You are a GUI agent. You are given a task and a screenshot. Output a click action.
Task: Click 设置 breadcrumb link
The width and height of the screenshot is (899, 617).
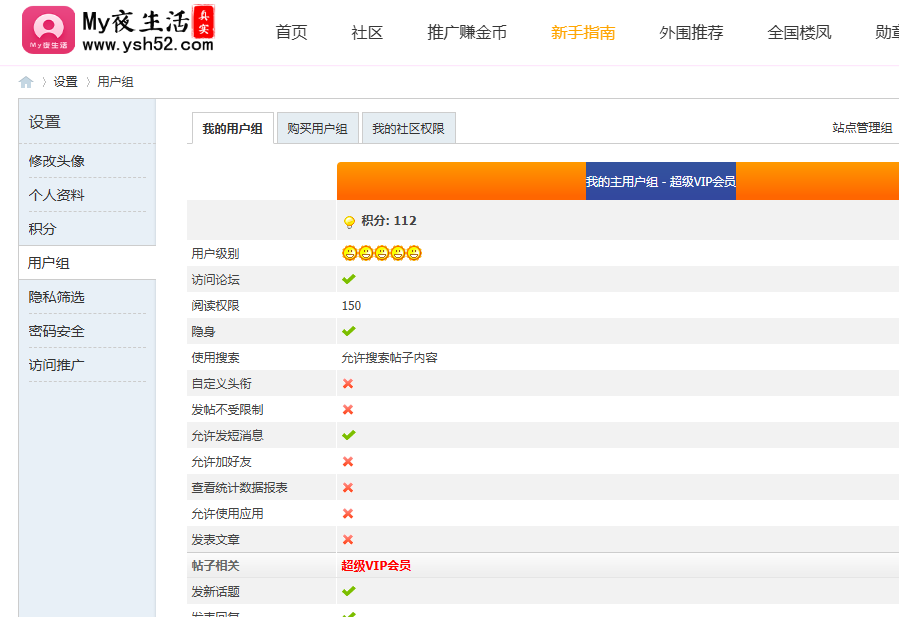pos(65,82)
